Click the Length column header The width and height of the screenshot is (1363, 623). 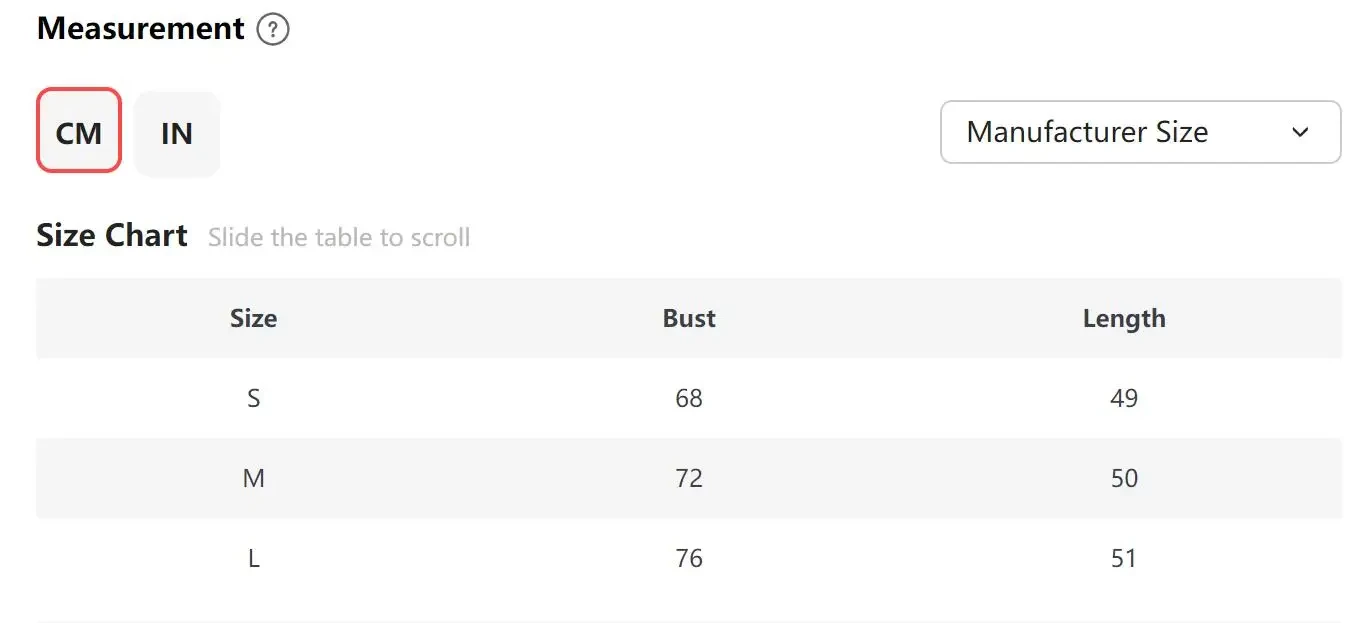tap(1124, 318)
